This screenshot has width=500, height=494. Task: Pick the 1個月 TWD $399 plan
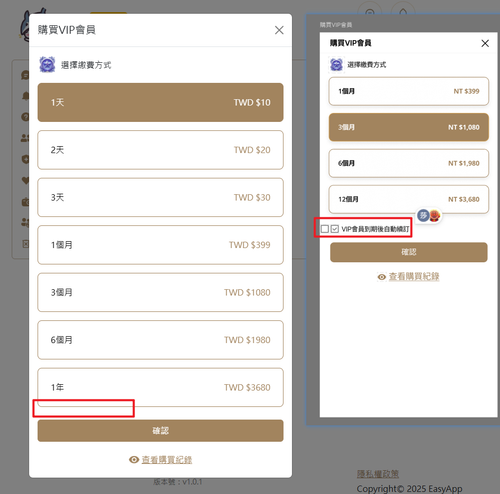click(x=160, y=245)
